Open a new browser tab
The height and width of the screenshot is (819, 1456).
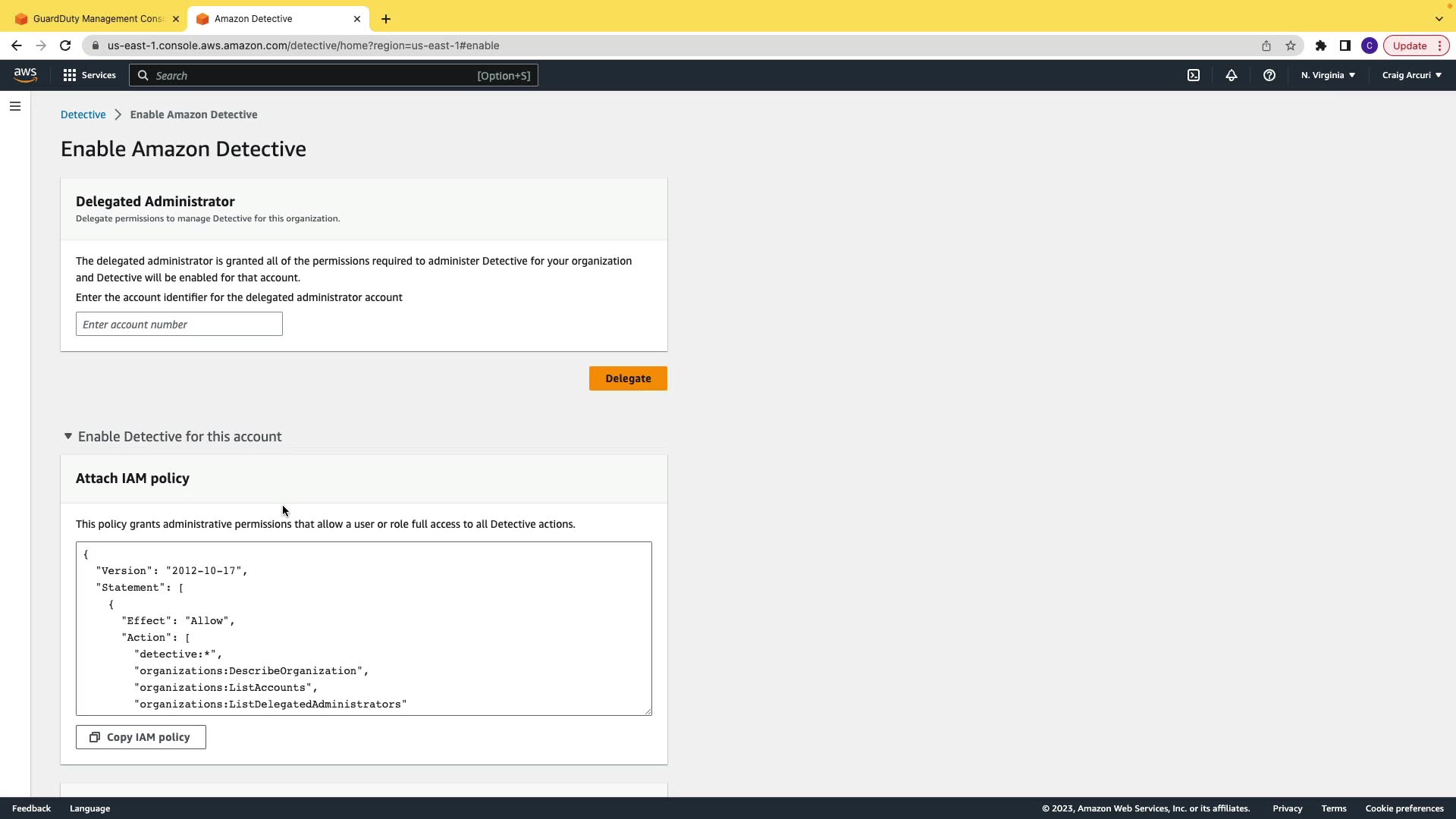[386, 18]
